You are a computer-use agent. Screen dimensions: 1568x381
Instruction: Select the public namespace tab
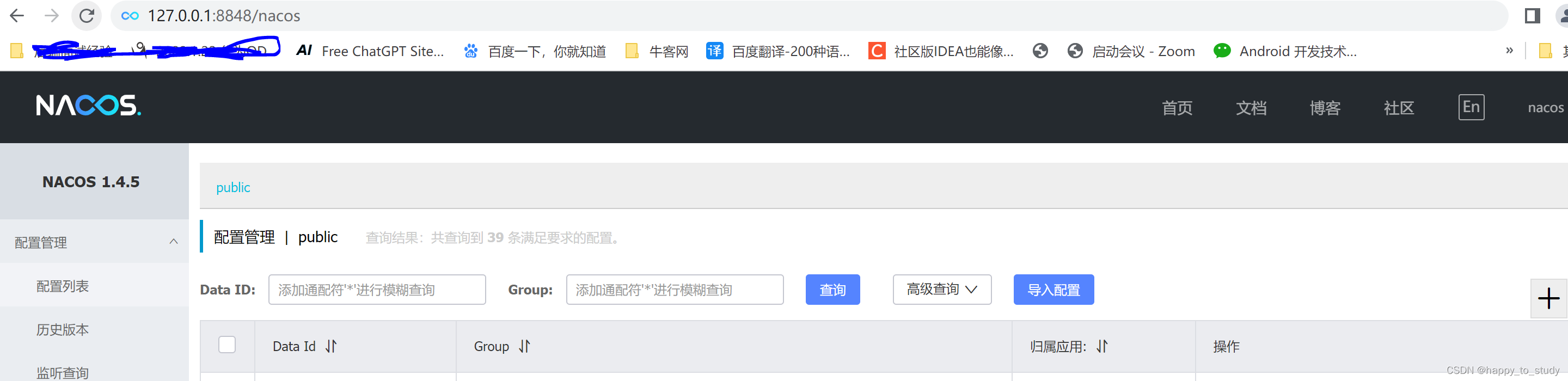[x=233, y=187]
